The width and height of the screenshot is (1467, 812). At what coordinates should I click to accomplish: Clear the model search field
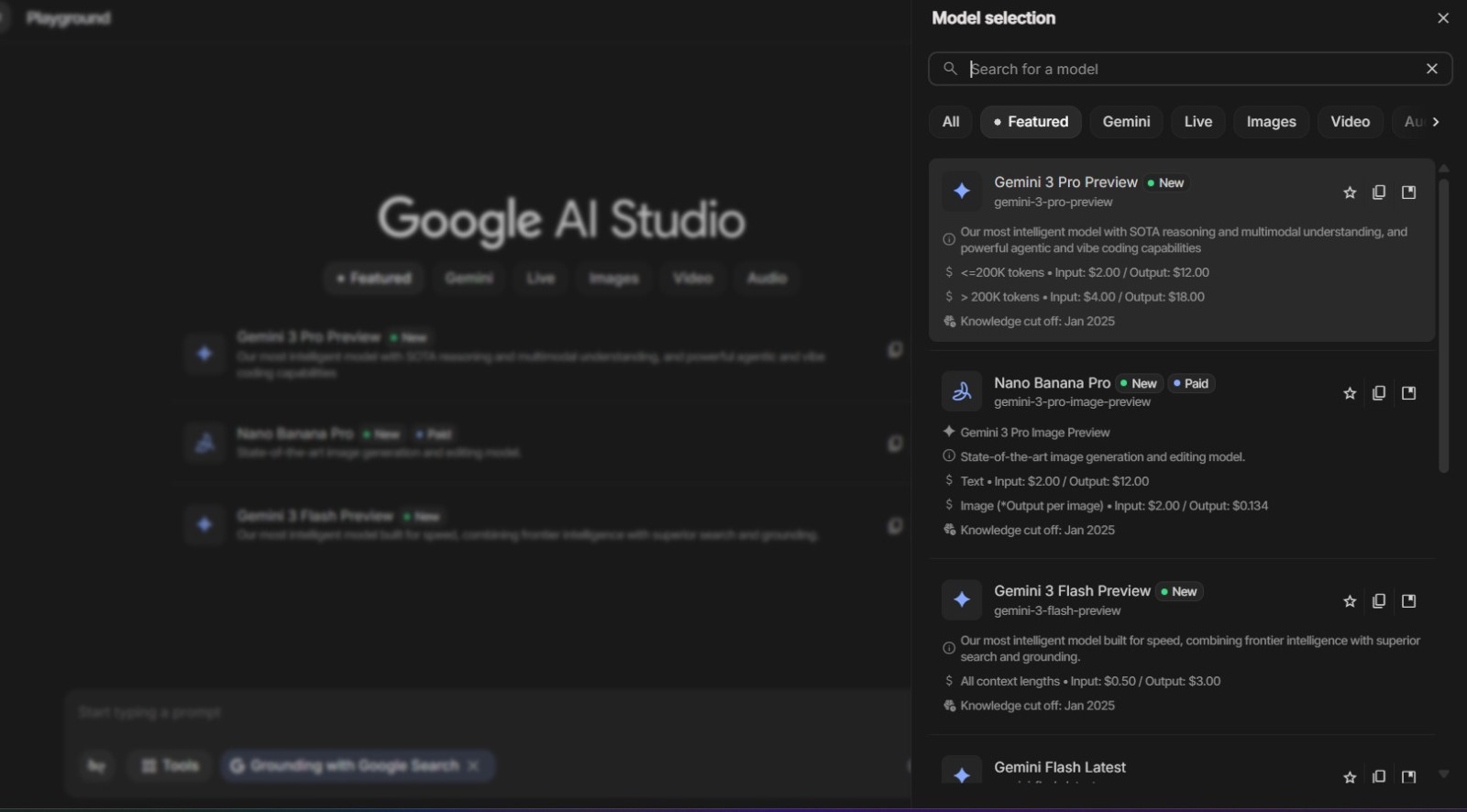tap(1431, 69)
